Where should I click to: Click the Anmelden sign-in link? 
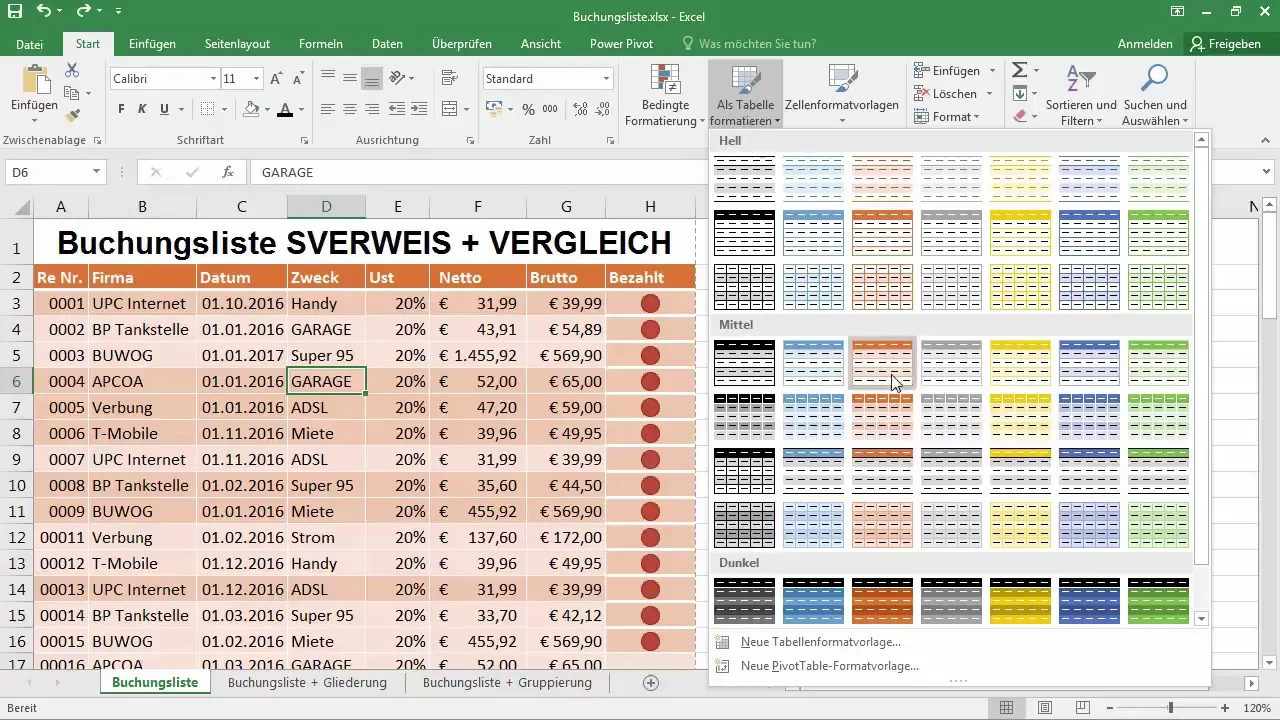(1145, 44)
